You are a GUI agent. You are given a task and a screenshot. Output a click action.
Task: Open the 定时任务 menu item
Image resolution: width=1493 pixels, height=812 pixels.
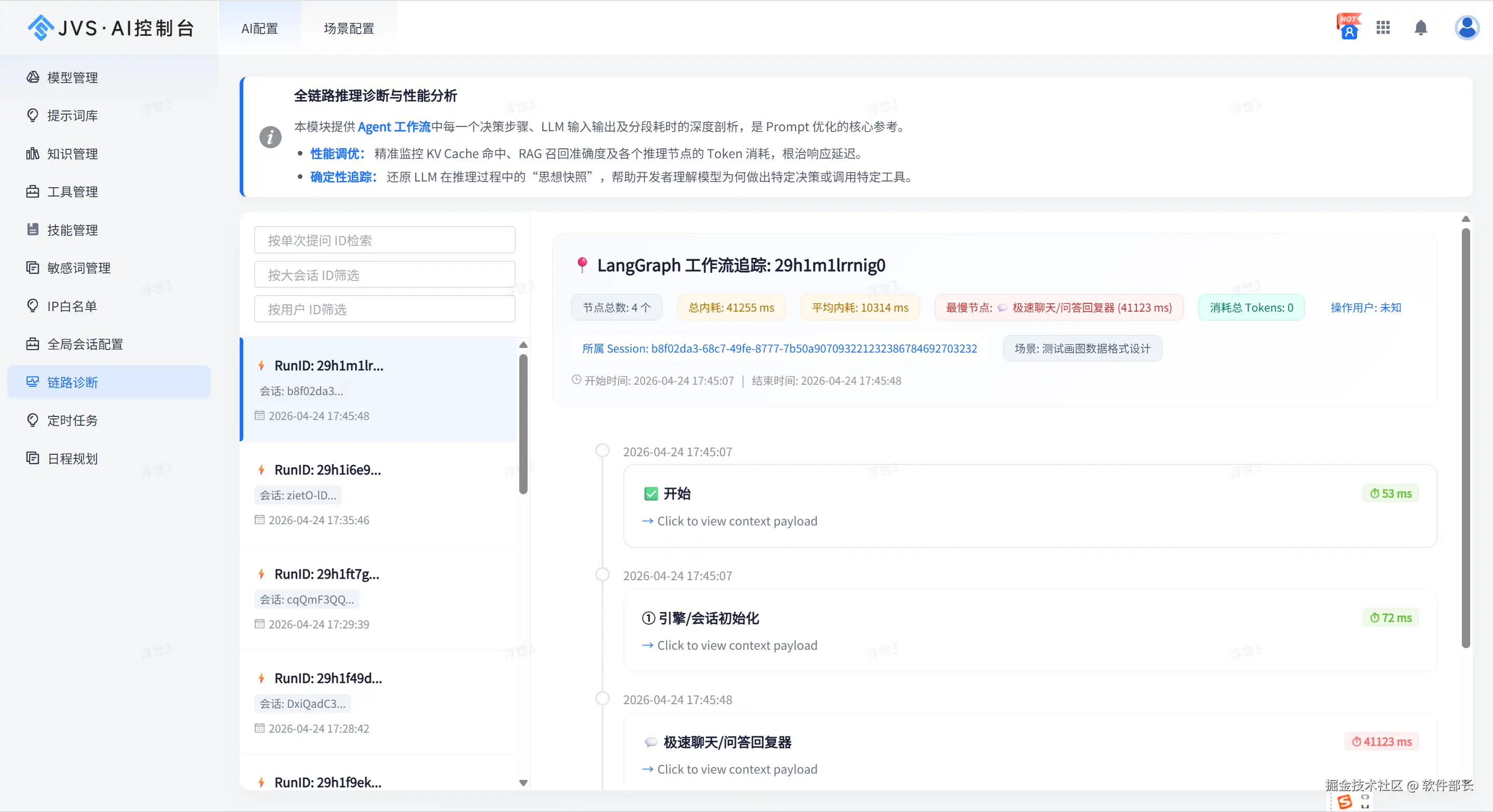click(73, 421)
